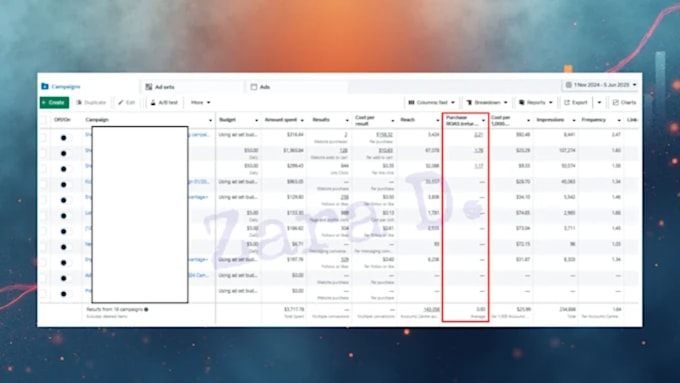Click the green Create button
Viewport: 680px width, 383px height.
coord(54,103)
